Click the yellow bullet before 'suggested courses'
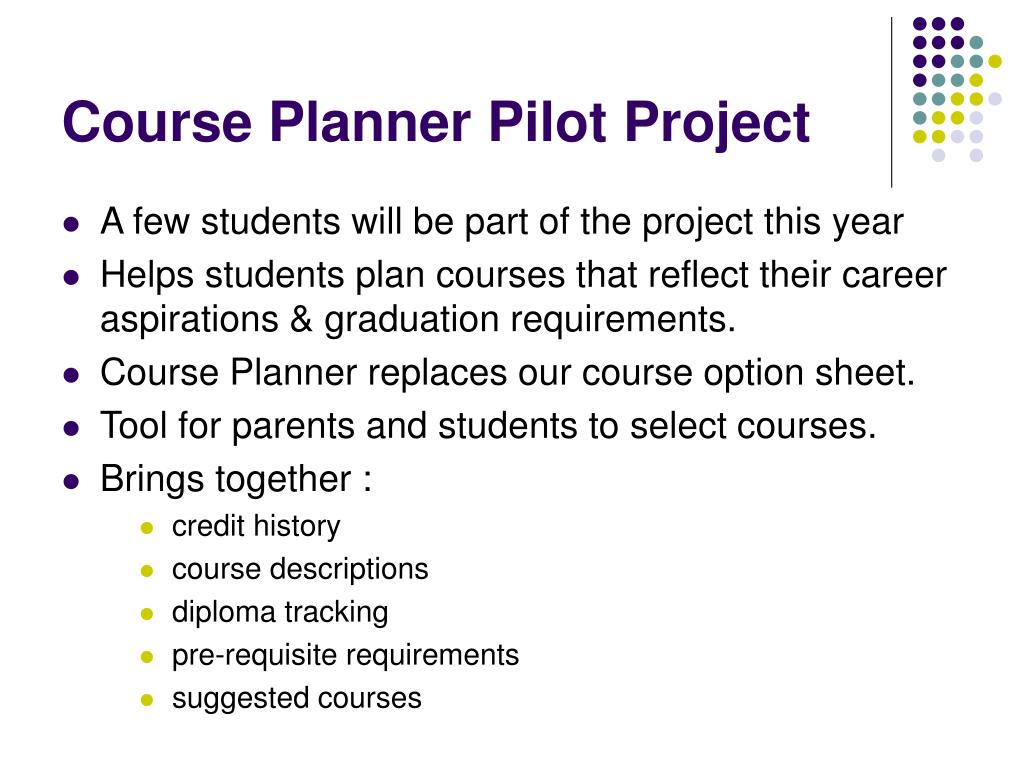The height and width of the screenshot is (768, 1024). [147, 700]
